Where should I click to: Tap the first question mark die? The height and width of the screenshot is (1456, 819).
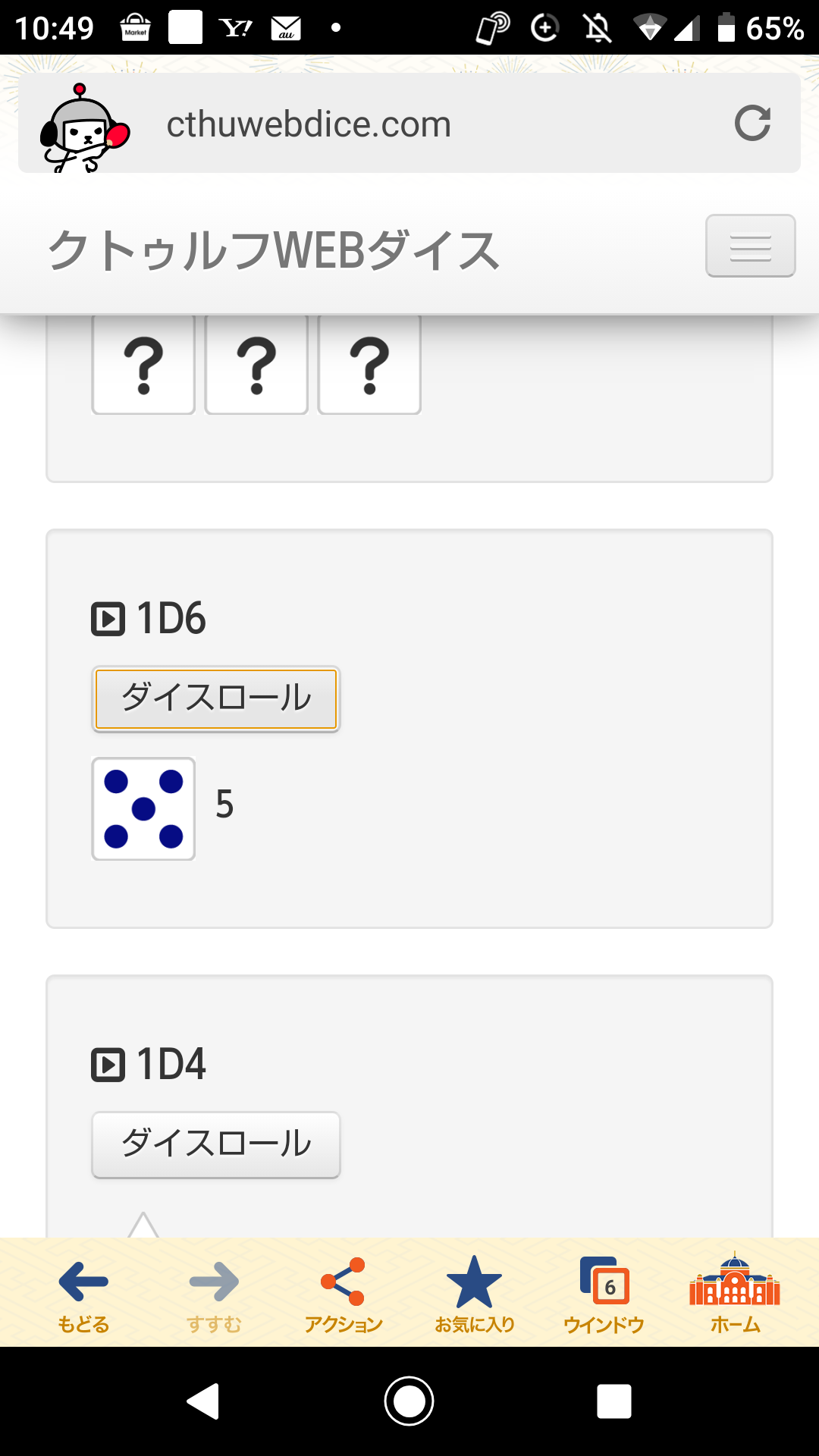pyautogui.click(x=143, y=365)
